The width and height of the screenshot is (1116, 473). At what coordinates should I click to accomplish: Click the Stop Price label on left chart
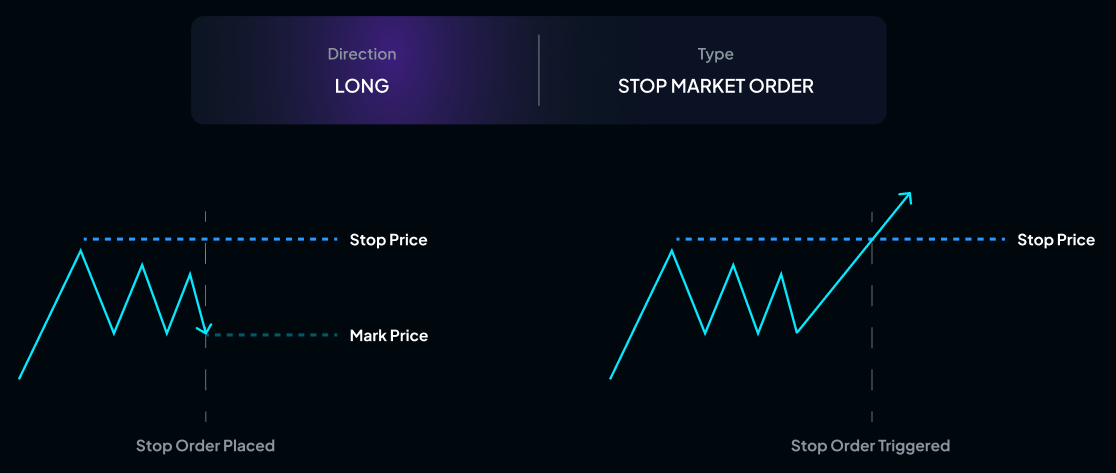tap(388, 240)
